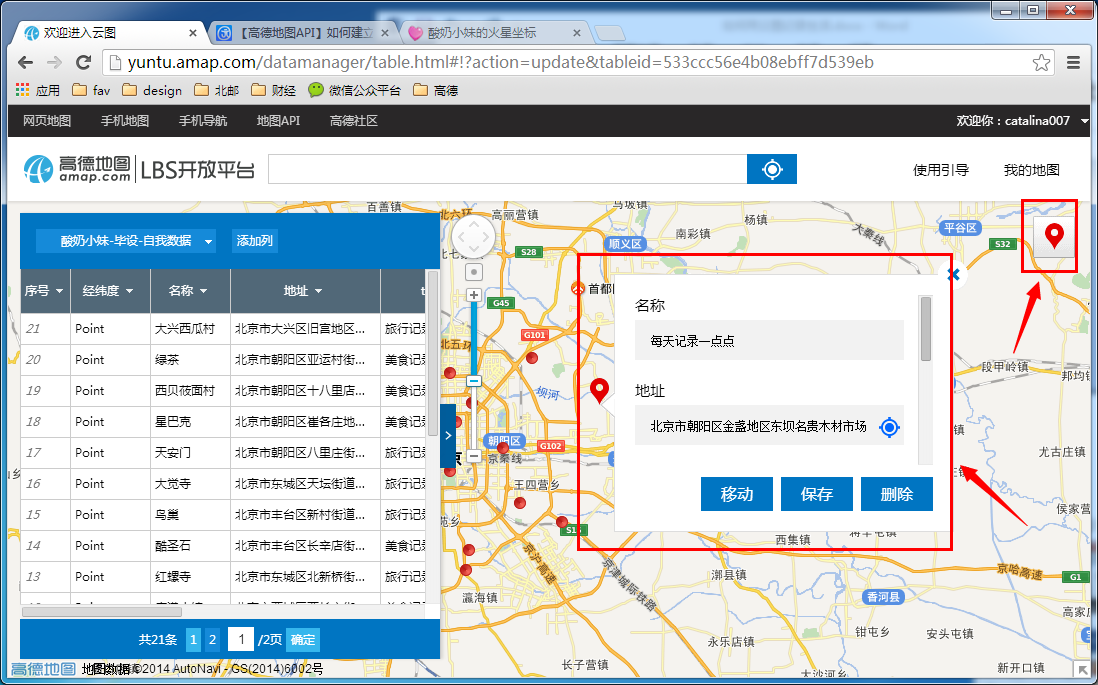The height and width of the screenshot is (685, 1098).
Task: Select the row named 大兴西瓜村
Action: click(223, 328)
